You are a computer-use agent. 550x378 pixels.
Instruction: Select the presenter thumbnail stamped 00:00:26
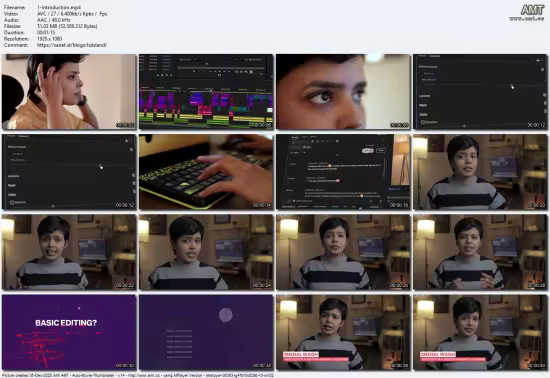343,252
